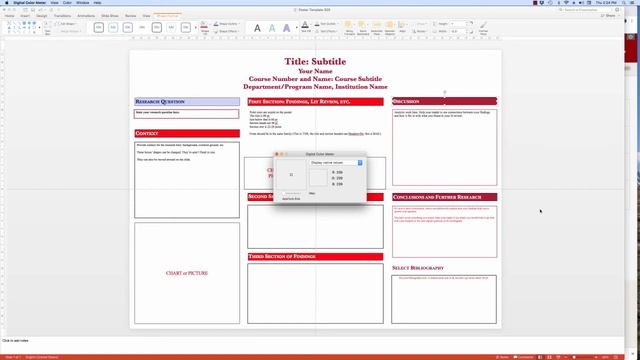Select the first shape style preset
The image size is (640, 360).
[x=99, y=27]
